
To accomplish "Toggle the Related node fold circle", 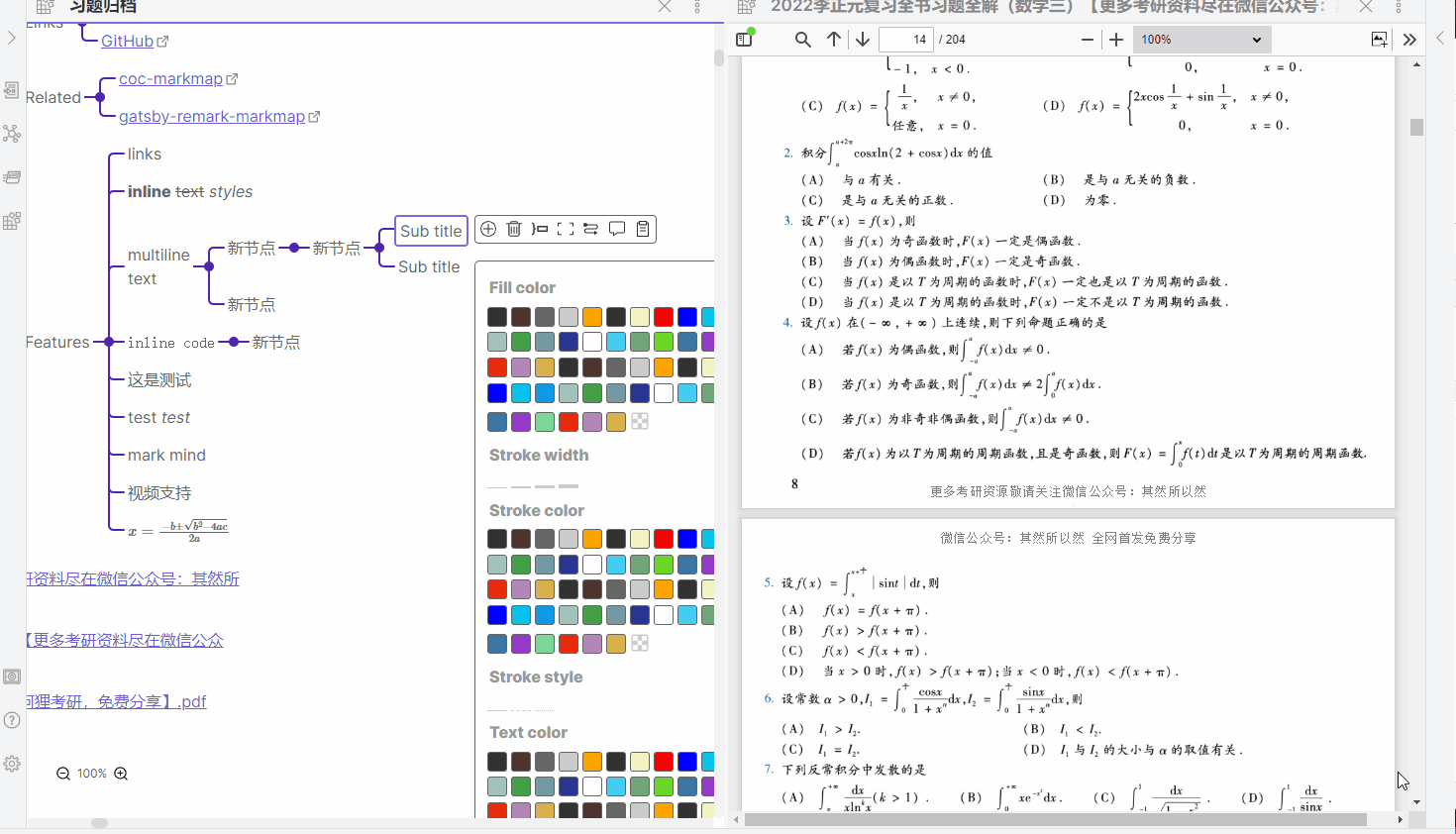I will tap(99, 97).
